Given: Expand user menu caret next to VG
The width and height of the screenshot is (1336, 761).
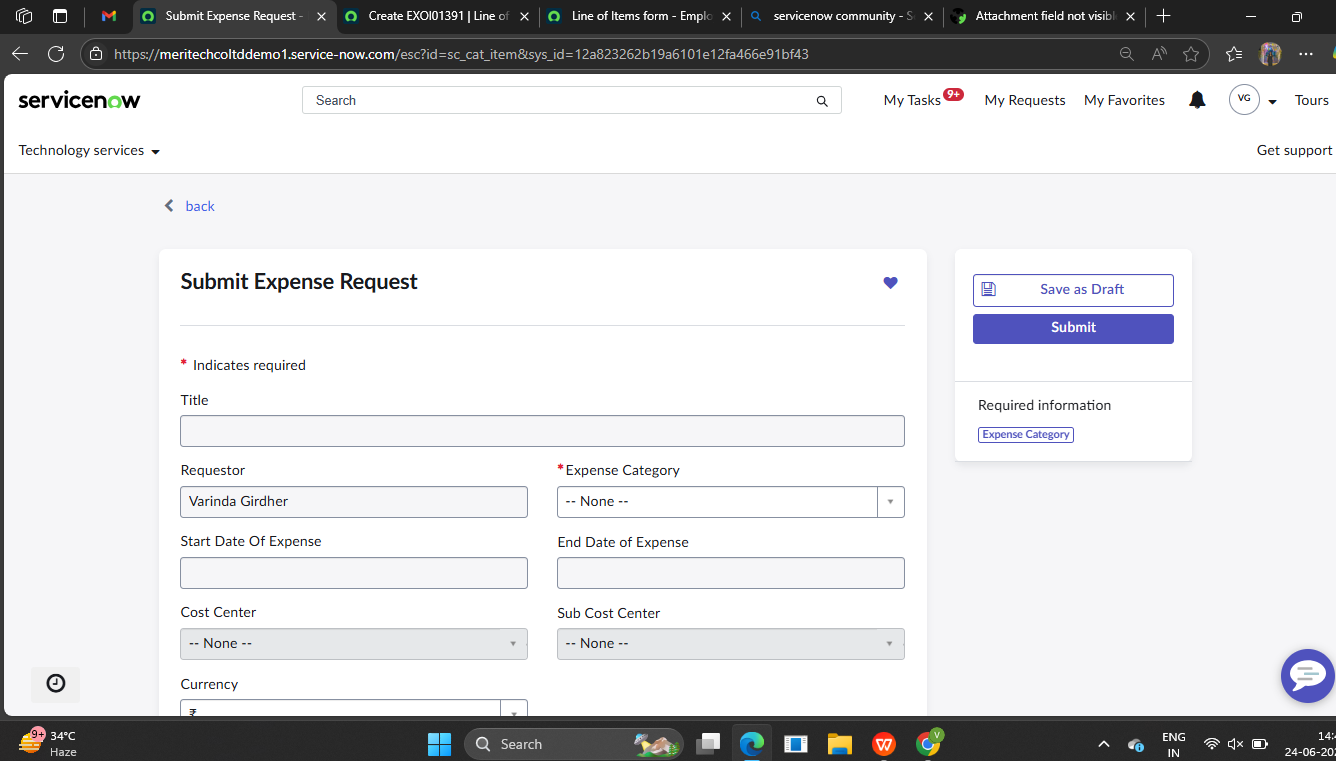Looking at the screenshot, I should pos(1272,102).
